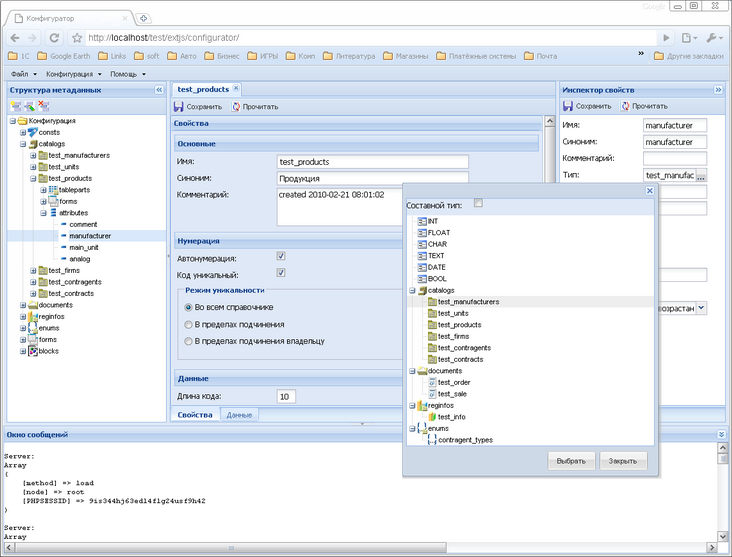Click Прочитать icon in property inspector
The width and height of the screenshot is (732, 557).
pyautogui.click(x=626, y=106)
